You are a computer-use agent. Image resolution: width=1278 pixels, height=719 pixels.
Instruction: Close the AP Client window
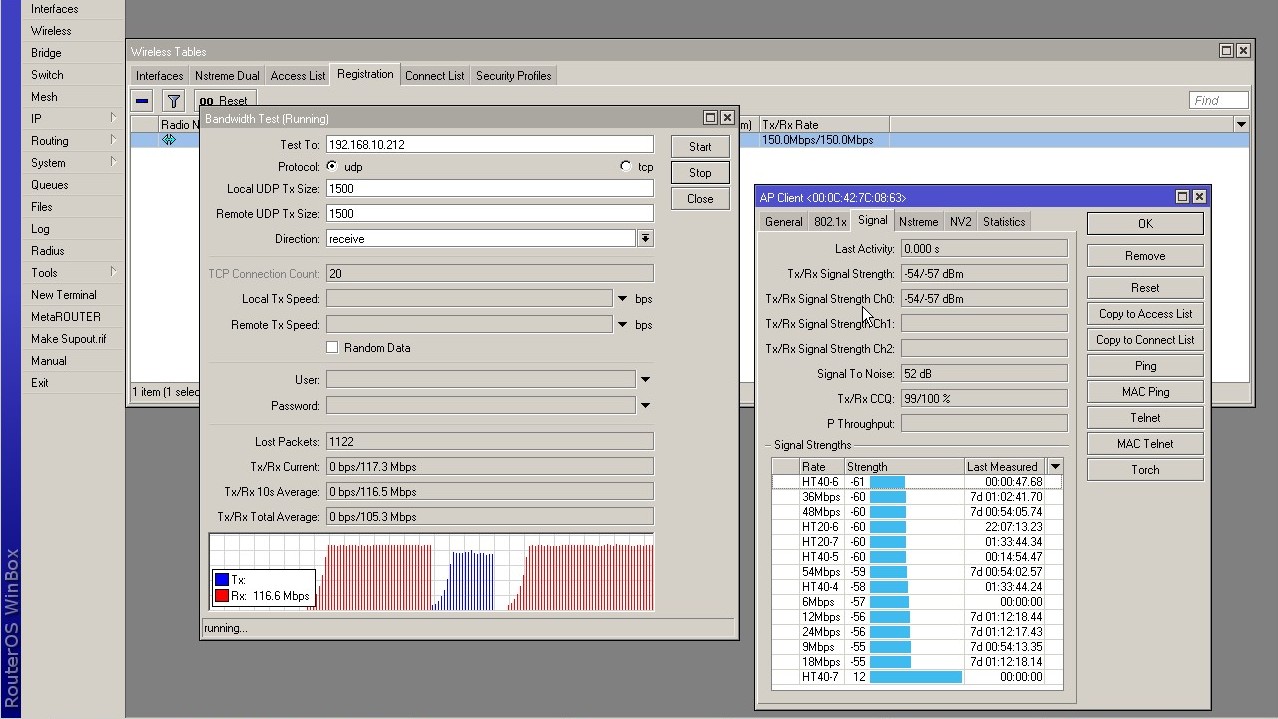click(1199, 197)
